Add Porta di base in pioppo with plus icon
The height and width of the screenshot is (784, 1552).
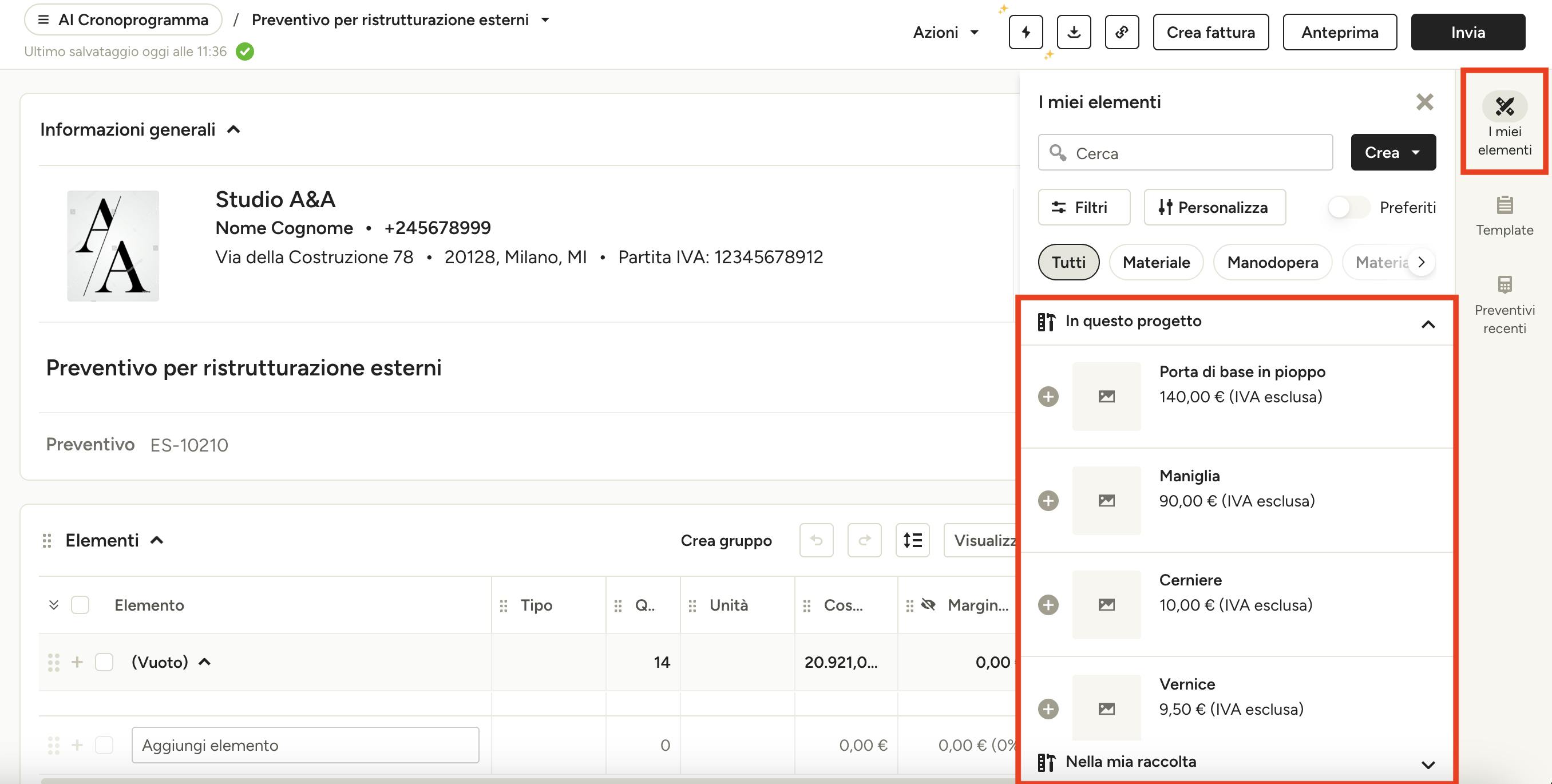point(1048,397)
